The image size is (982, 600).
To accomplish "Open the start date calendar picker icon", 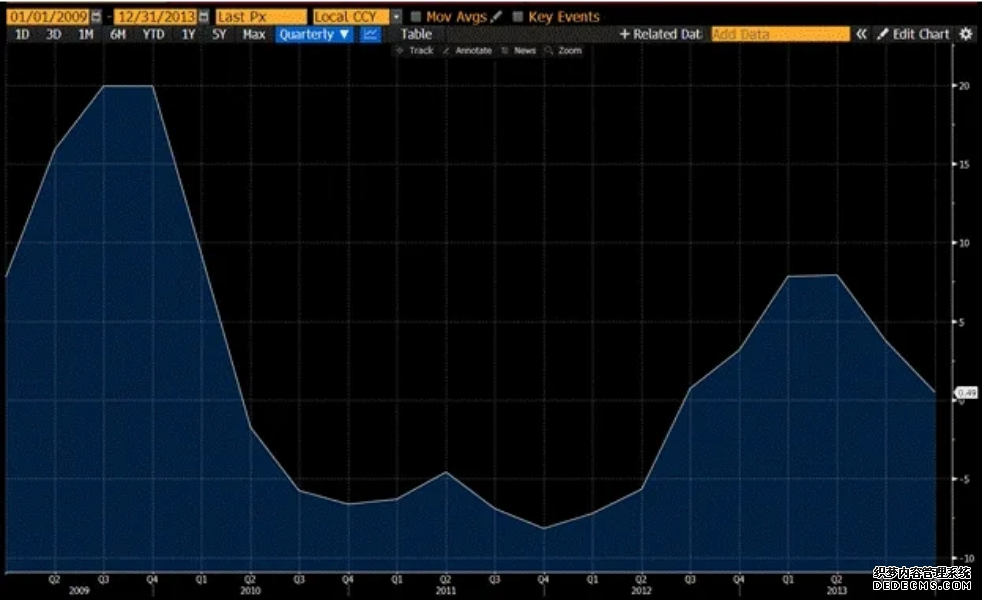I will [96, 17].
